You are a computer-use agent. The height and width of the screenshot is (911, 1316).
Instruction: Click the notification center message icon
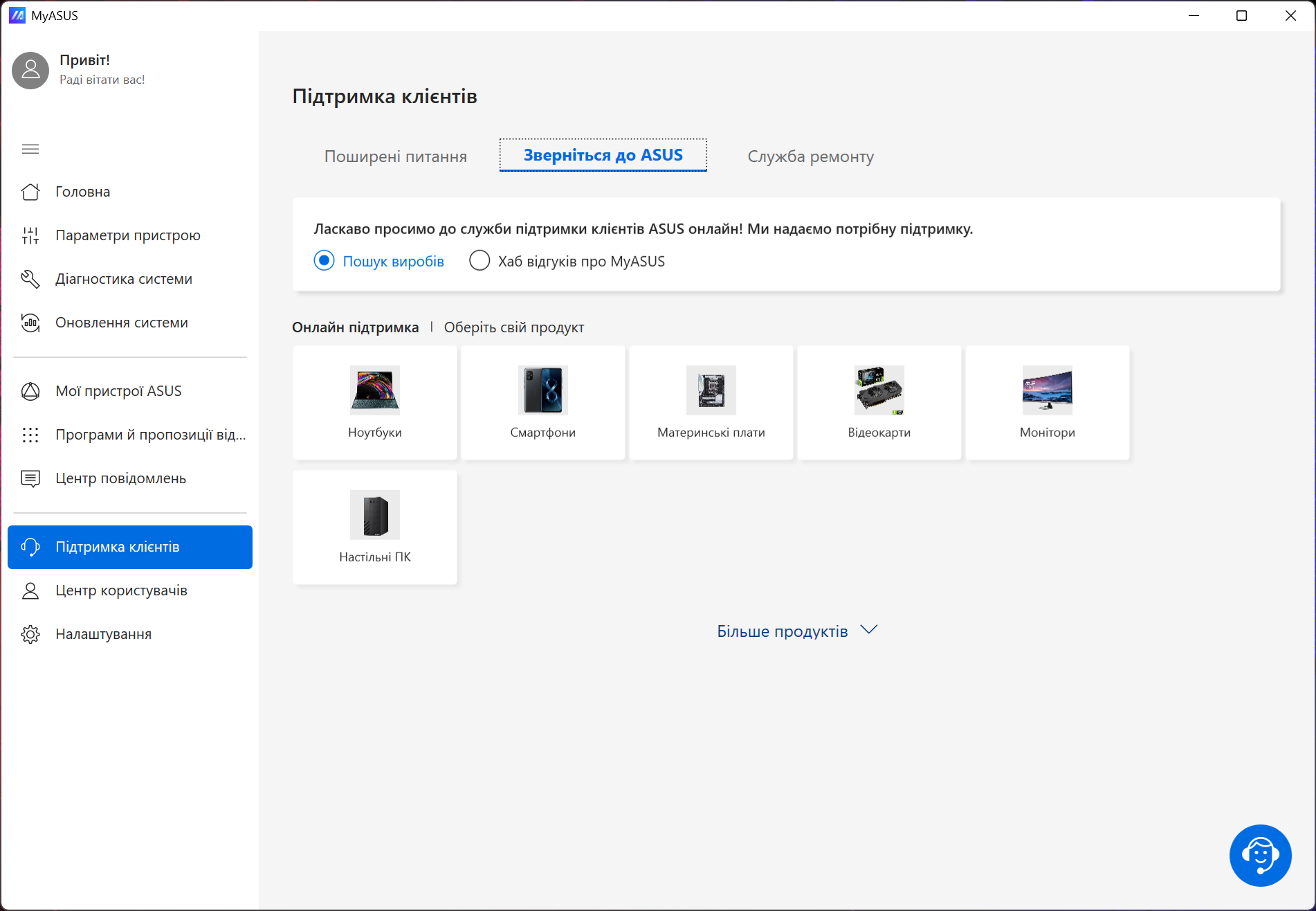point(30,478)
